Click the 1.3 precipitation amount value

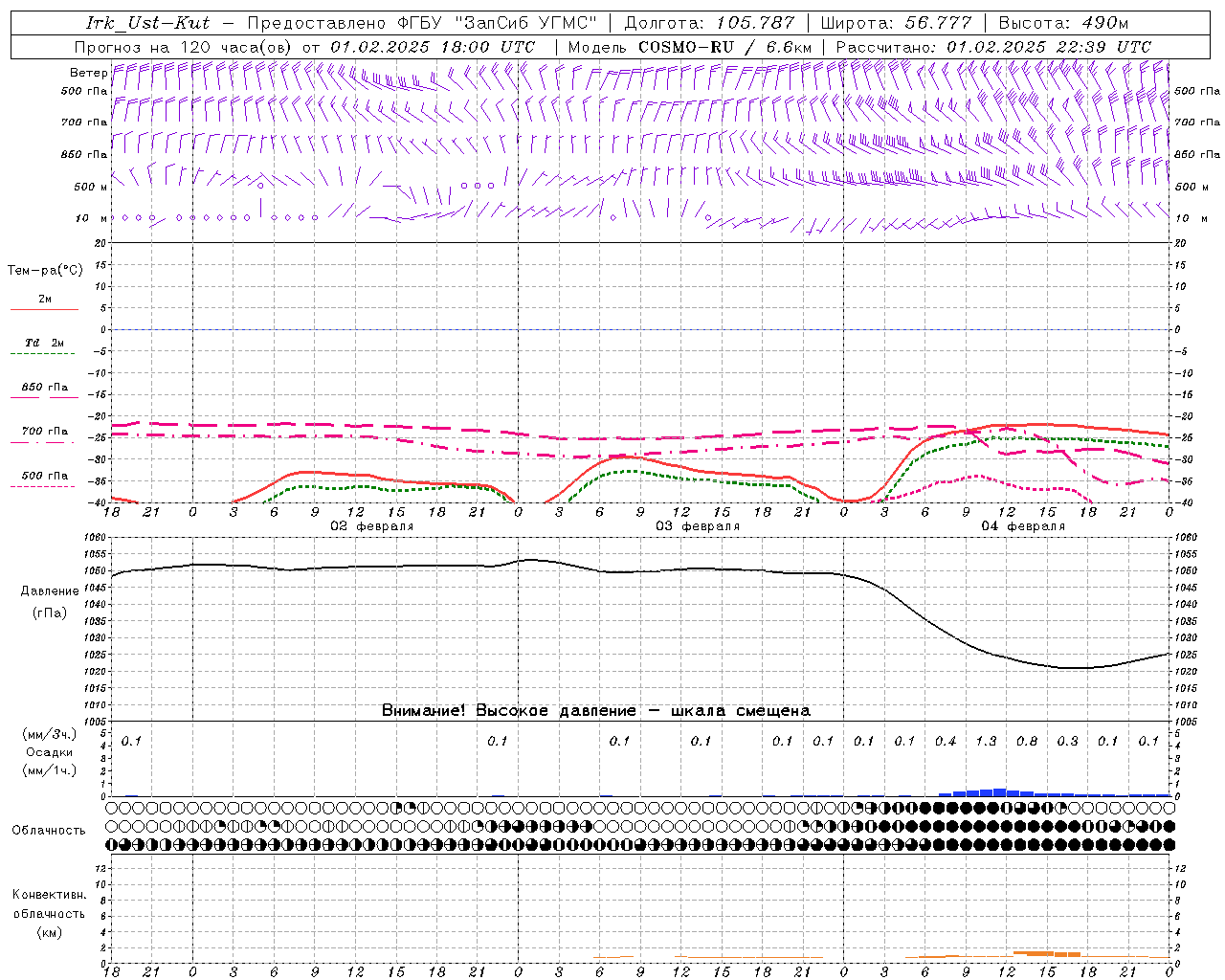(986, 741)
